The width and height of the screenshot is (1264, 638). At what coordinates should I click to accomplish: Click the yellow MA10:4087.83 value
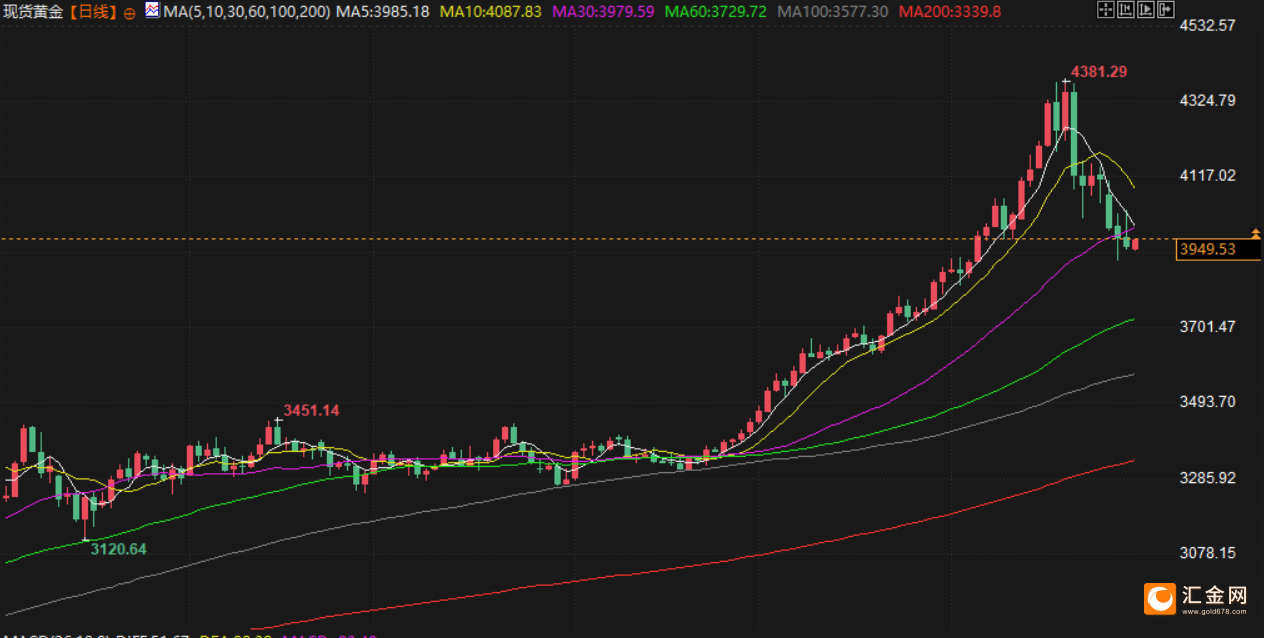click(490, 12)
